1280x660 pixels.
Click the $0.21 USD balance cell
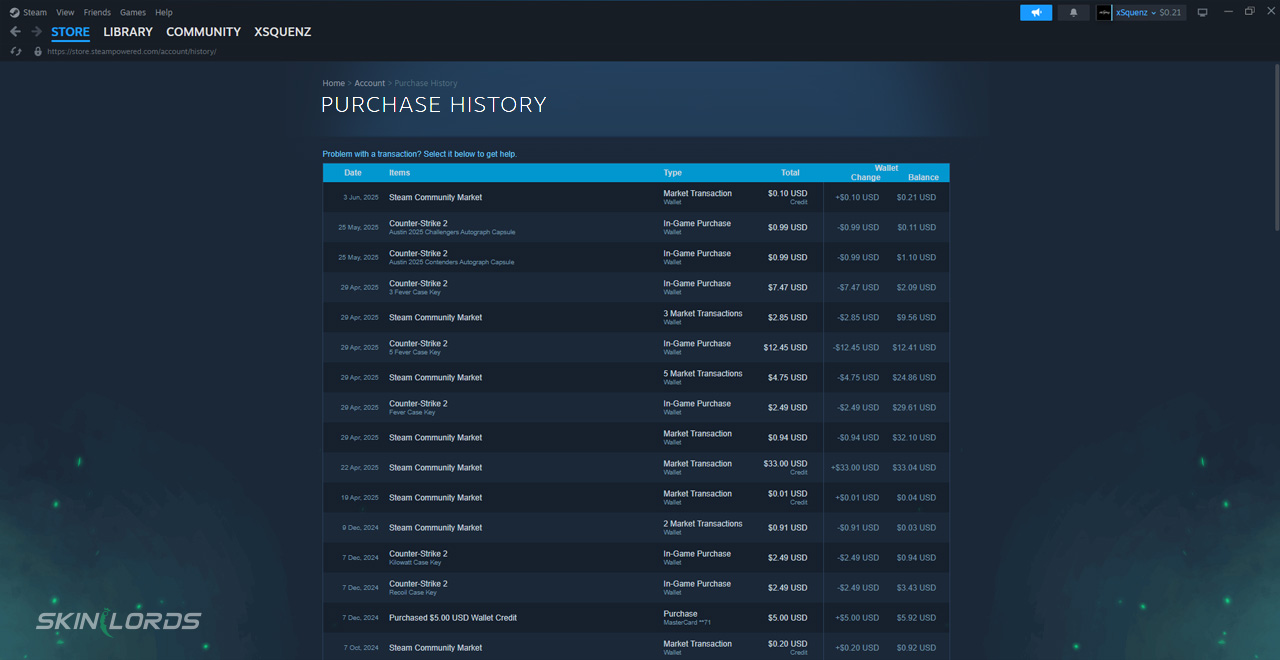[x=916, y=197]
